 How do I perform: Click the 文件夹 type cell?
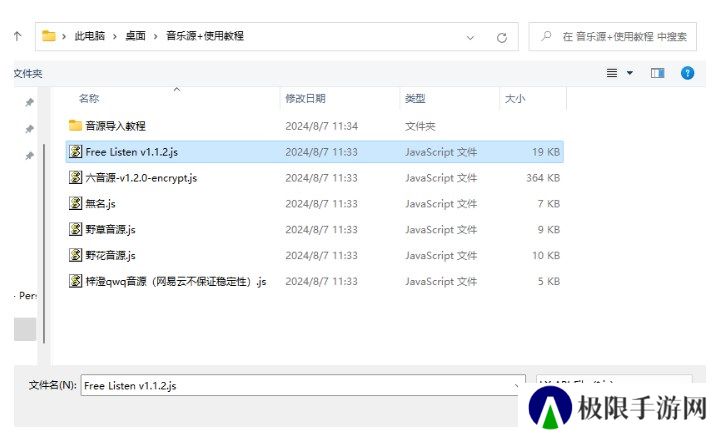[x=420, y=126]
